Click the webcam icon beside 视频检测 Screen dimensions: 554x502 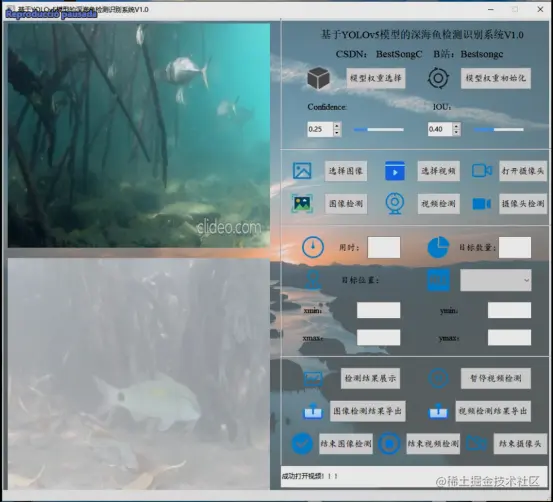395,203
